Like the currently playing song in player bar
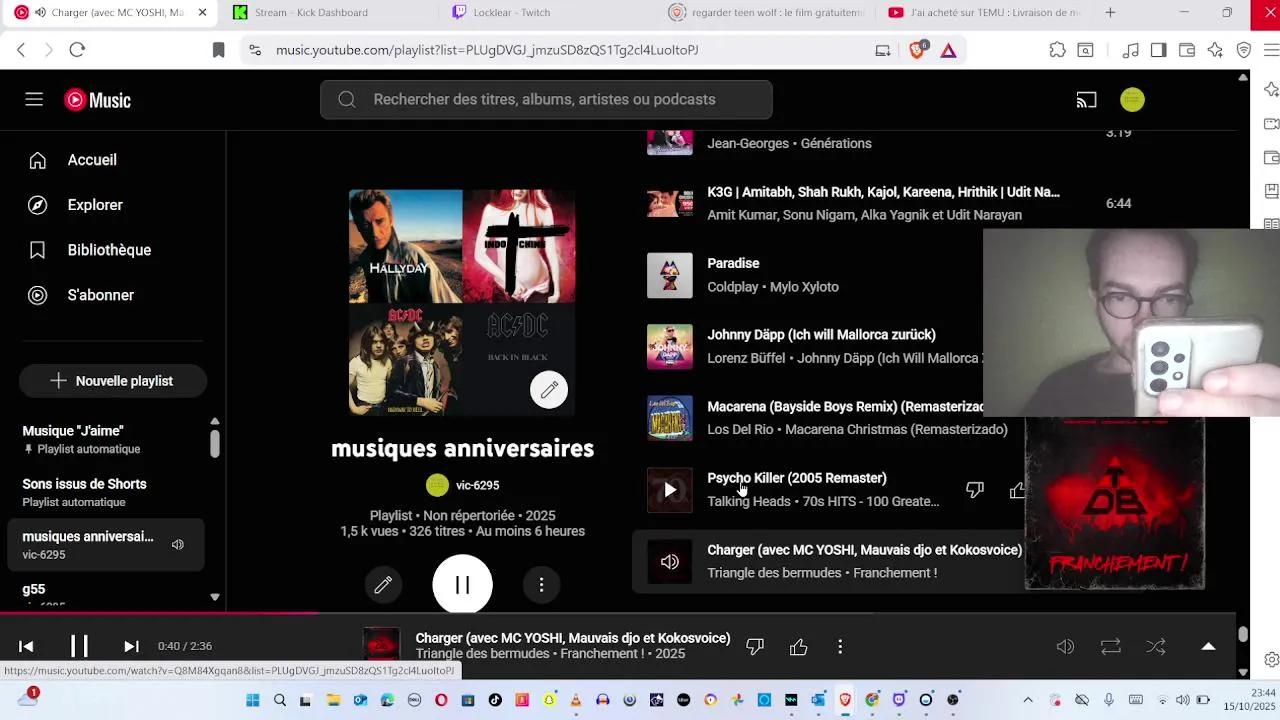Viewport: 1280px width, 720px height. (798, 647)
